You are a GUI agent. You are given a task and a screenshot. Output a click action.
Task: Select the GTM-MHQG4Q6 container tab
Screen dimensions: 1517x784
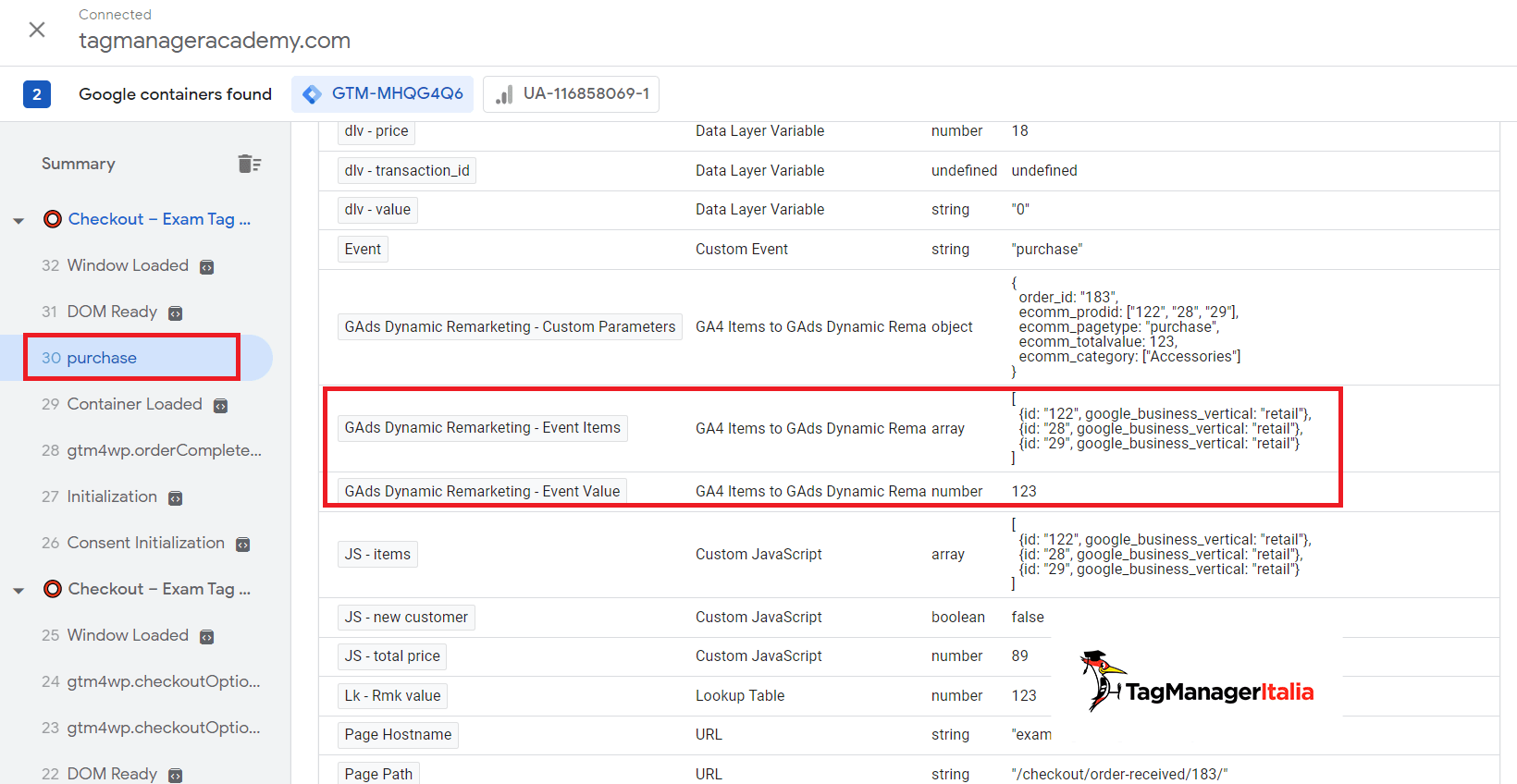(383, 94)
